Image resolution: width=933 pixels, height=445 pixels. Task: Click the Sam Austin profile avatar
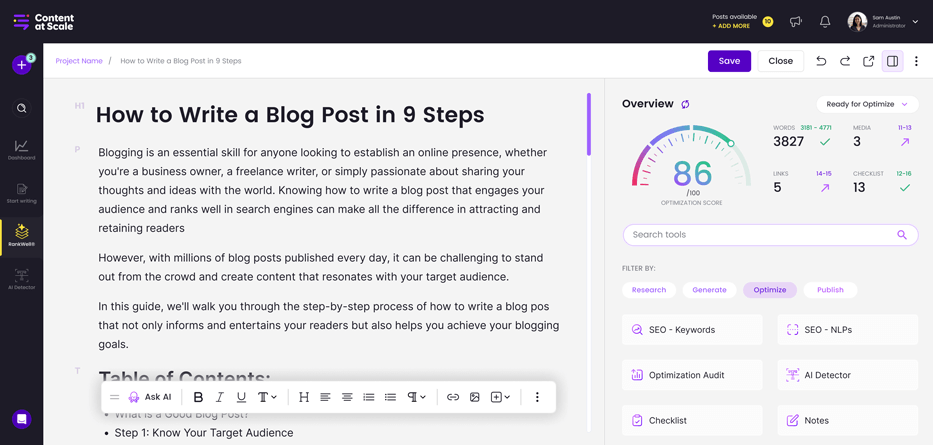click(x=857, y=22)
